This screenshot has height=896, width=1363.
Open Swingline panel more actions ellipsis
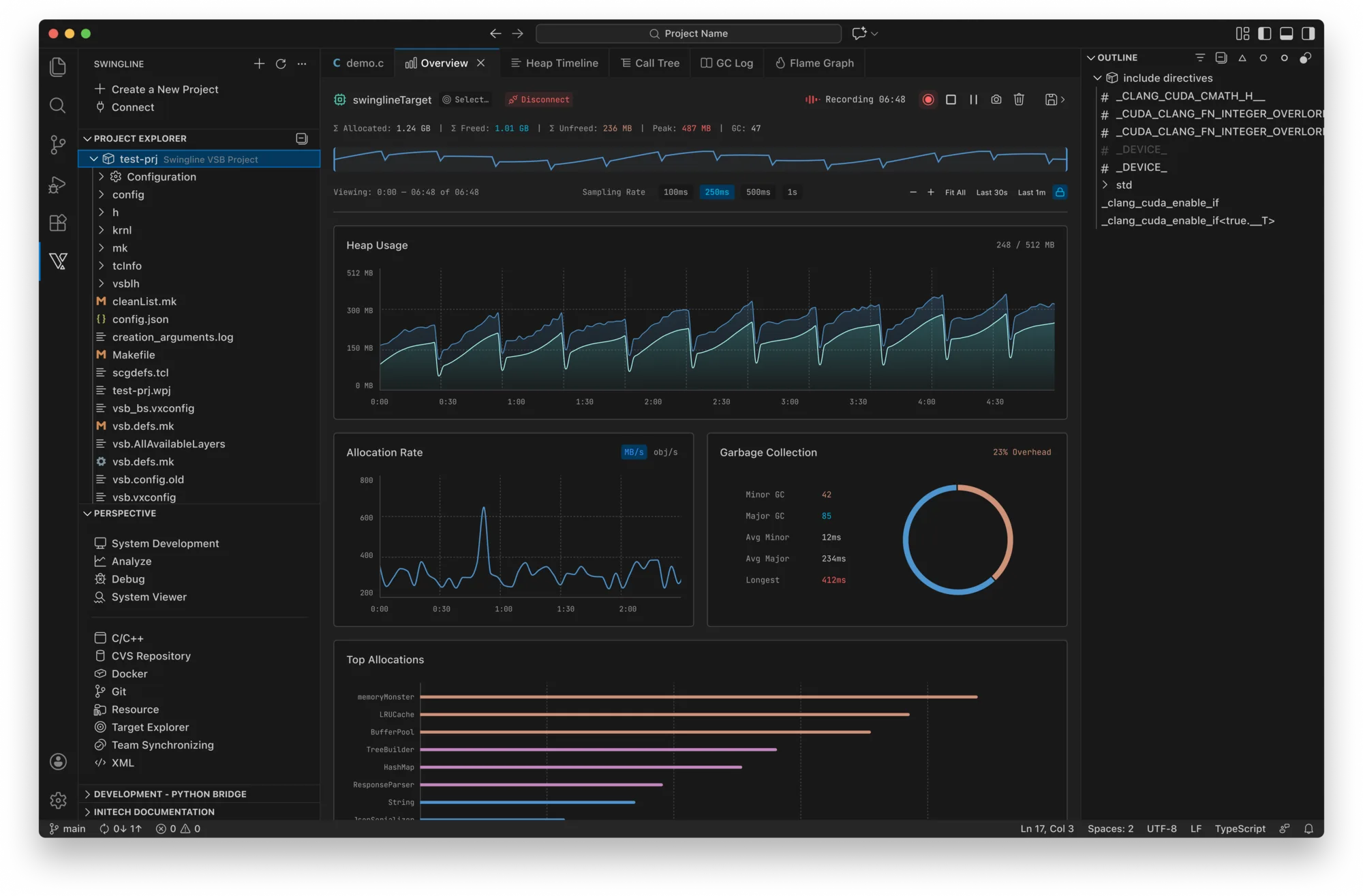click(x=302, y=63)
